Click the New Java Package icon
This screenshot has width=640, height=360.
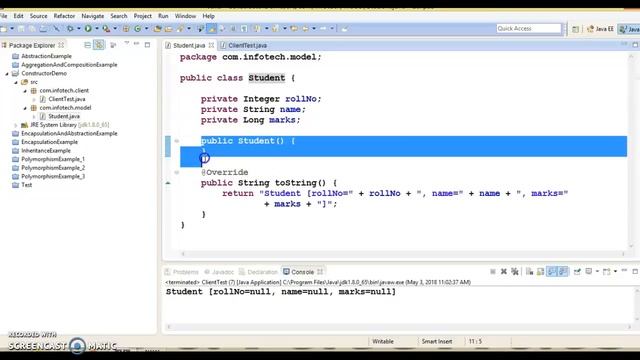click(x=126, y=29)
